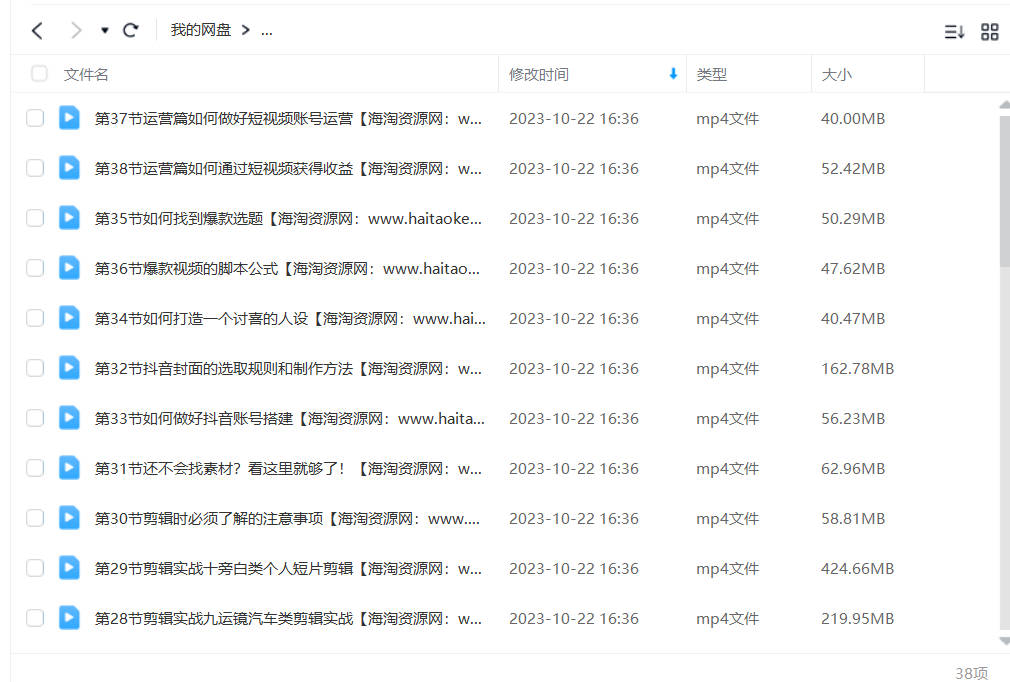Open the navigation history dropdown triangle
The image size is (1010, 682).
[104, 30]
